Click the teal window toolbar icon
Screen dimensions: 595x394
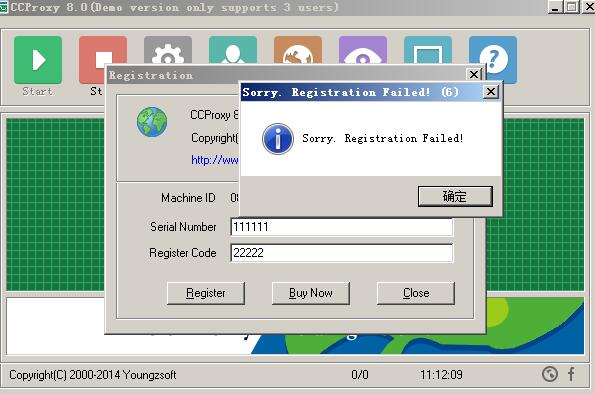pos(428,50)
